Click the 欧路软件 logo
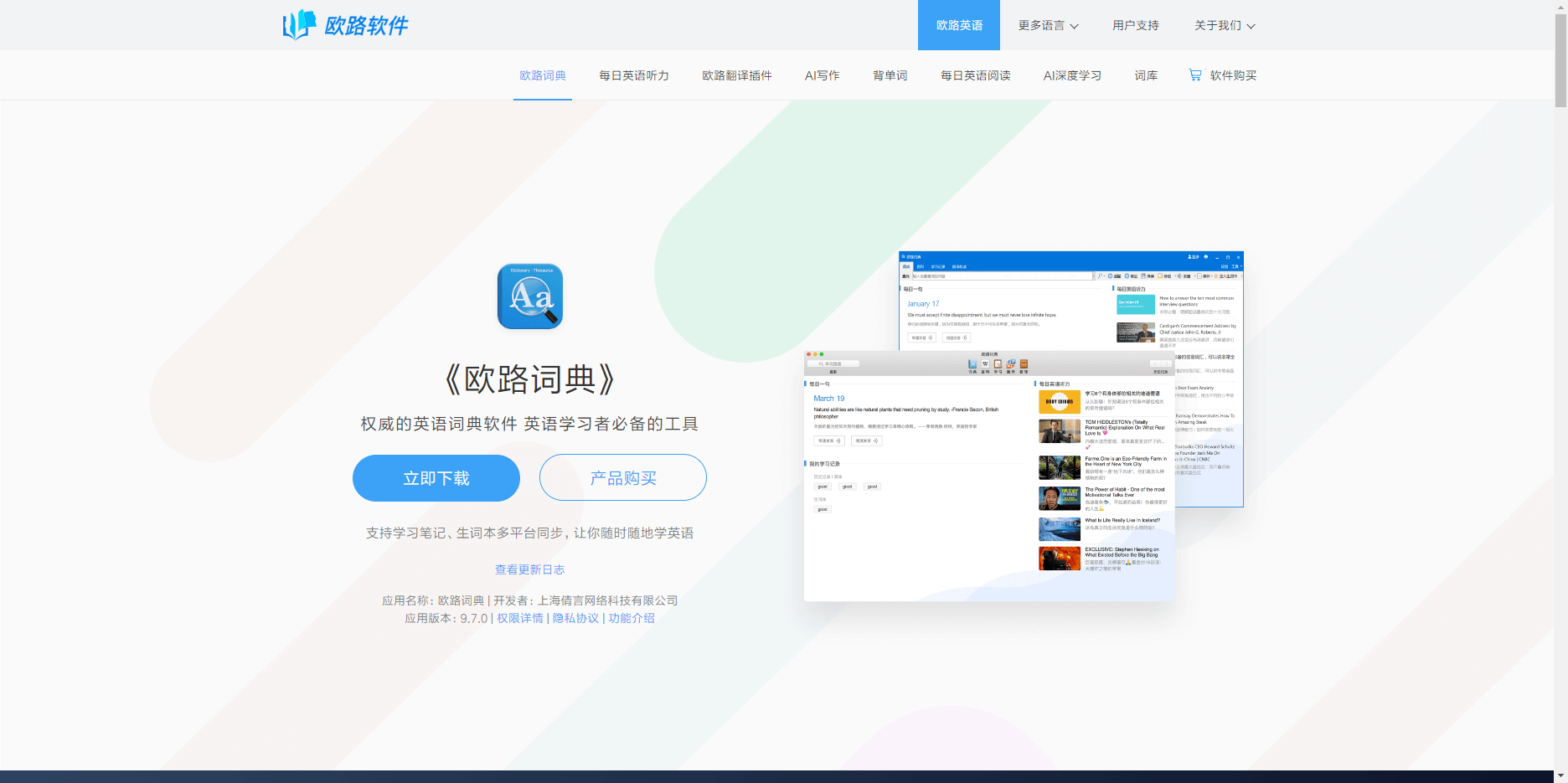The image size is (1568, 783). click(345, 25)
